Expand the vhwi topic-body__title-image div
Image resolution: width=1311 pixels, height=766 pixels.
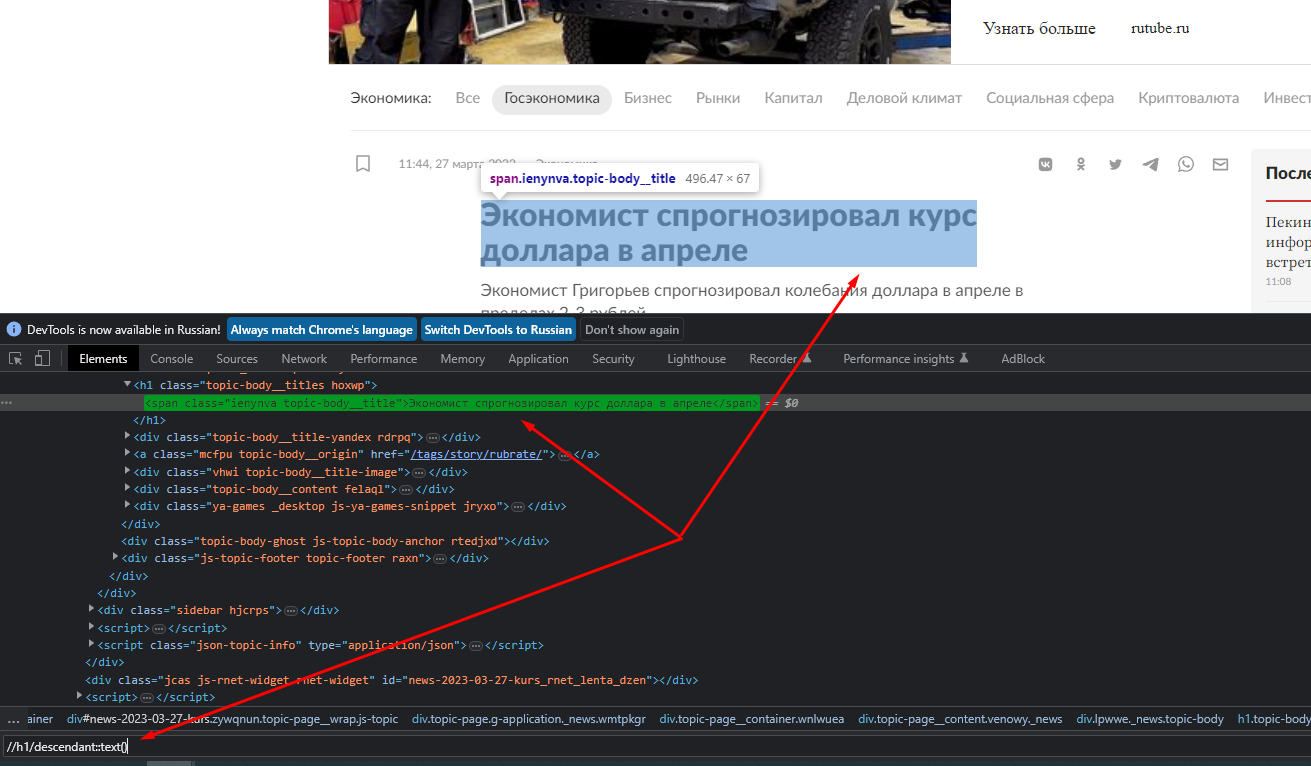[127, 471]
